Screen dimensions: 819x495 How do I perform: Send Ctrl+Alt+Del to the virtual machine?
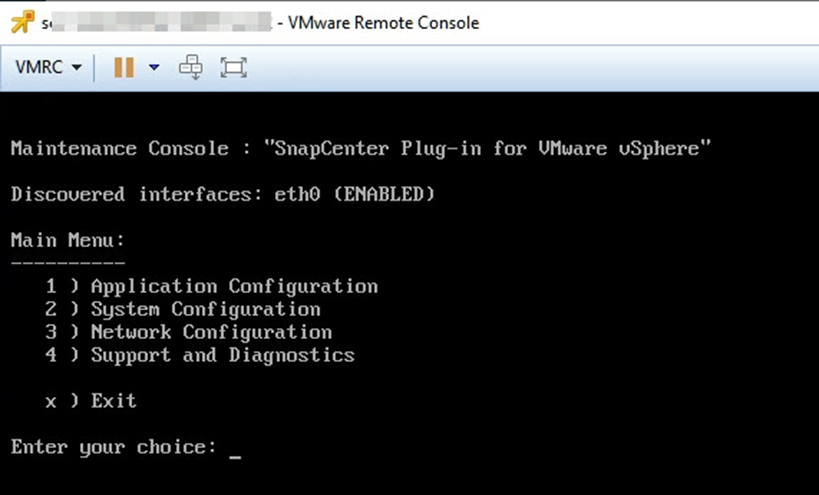point(190,68)
